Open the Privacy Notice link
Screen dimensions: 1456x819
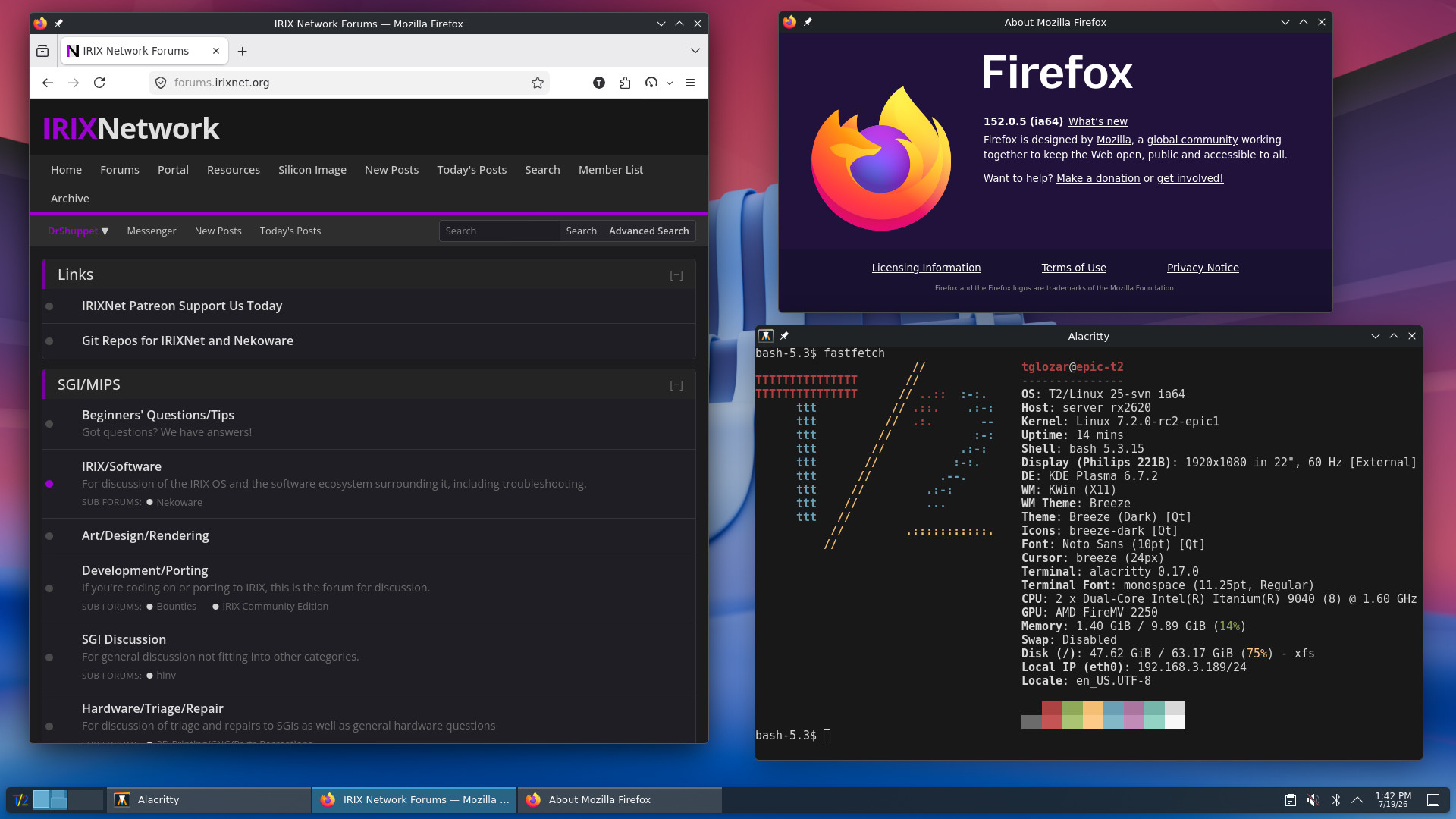pos(1203,268)
